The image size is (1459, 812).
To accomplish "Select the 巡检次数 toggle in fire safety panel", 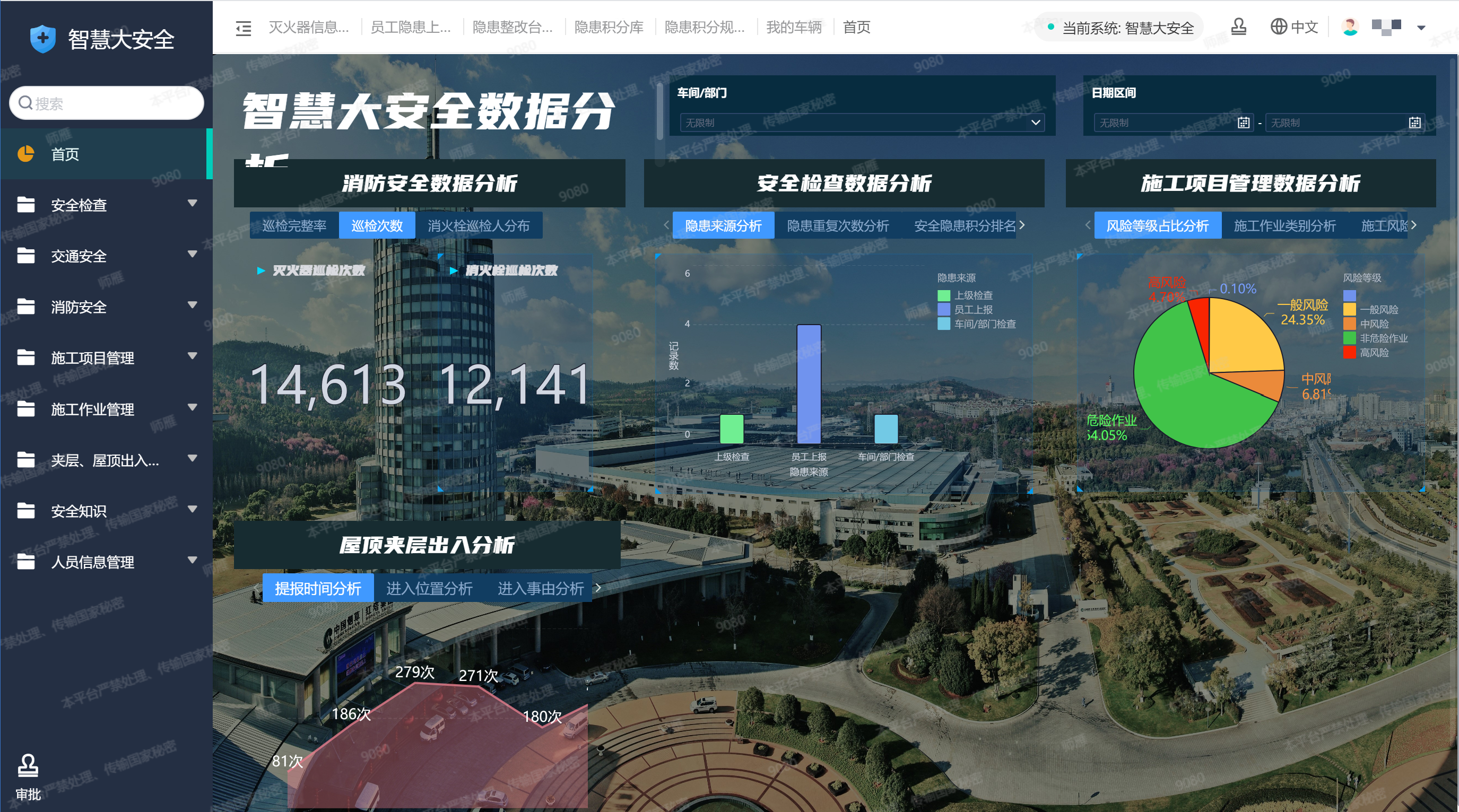I will (x=377, y=225).
